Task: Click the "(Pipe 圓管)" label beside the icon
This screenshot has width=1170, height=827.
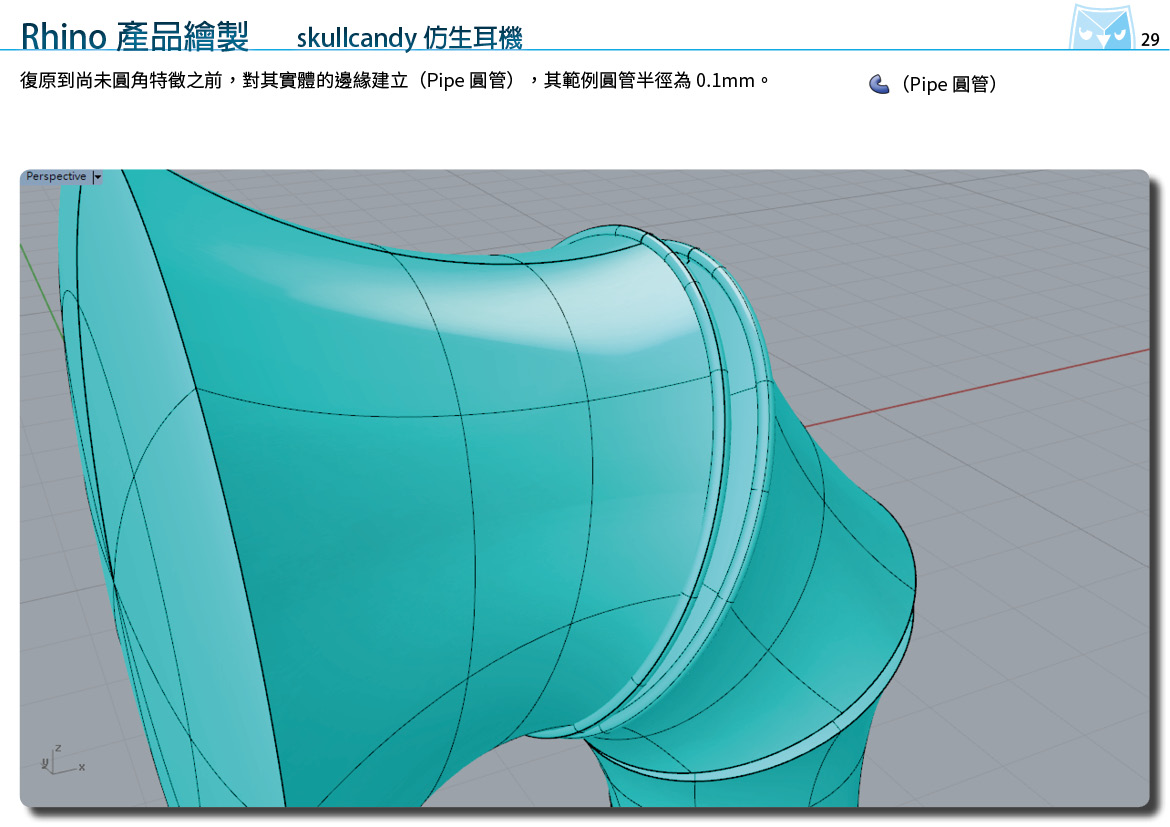Action: coord(949,84)
